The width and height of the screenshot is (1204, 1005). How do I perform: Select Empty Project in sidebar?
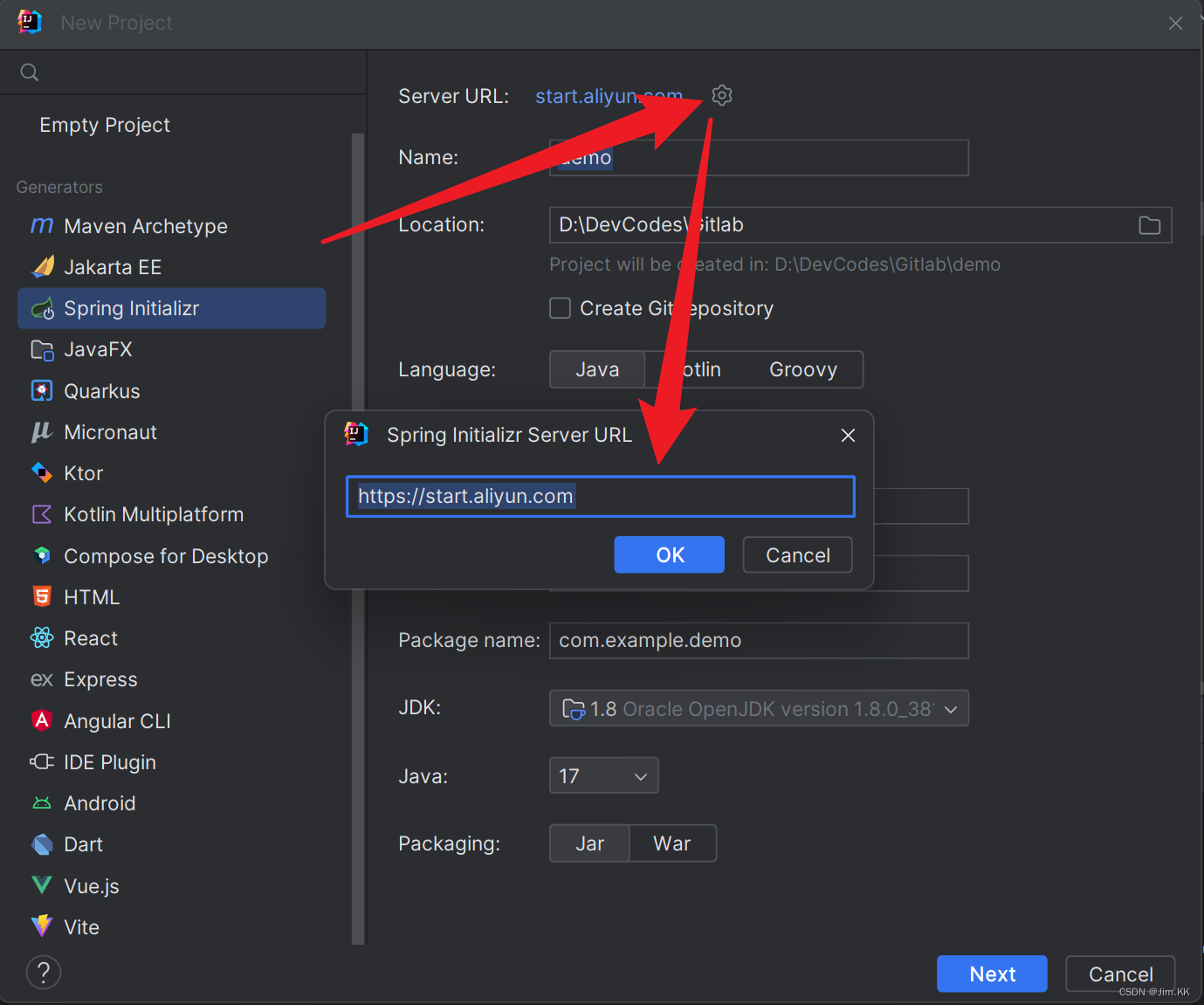point(105,125)
